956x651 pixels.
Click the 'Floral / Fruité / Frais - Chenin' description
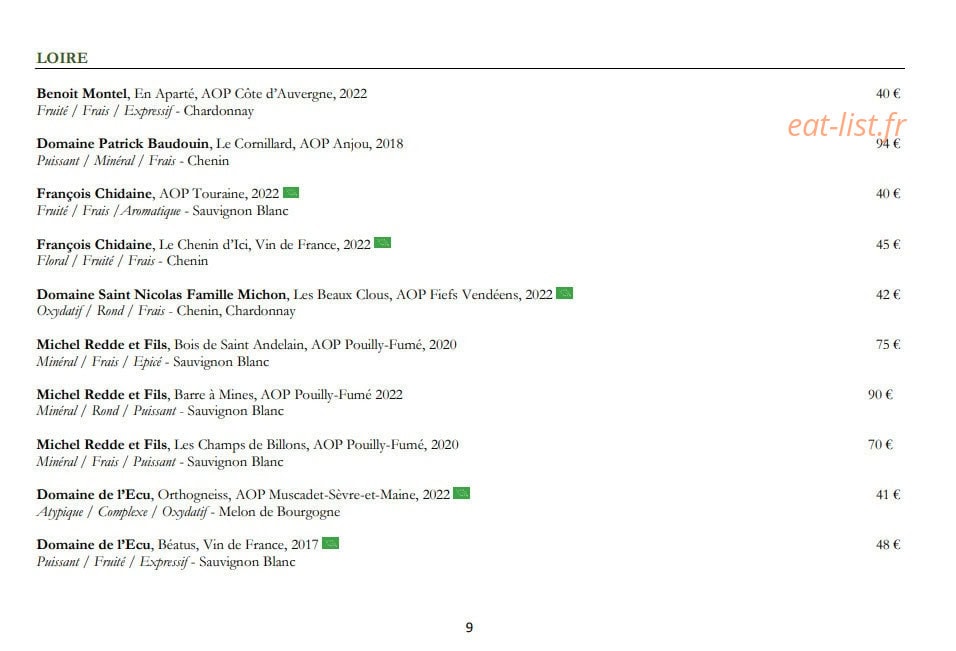122,261
